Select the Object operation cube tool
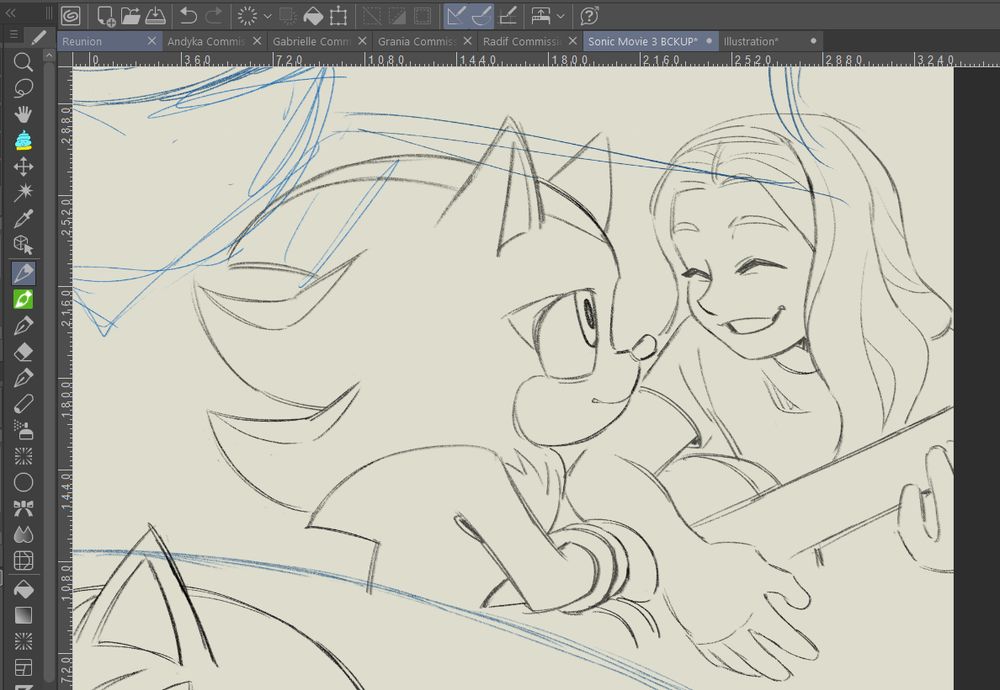This screenshot has width=1000, height=690. (24, 245)
